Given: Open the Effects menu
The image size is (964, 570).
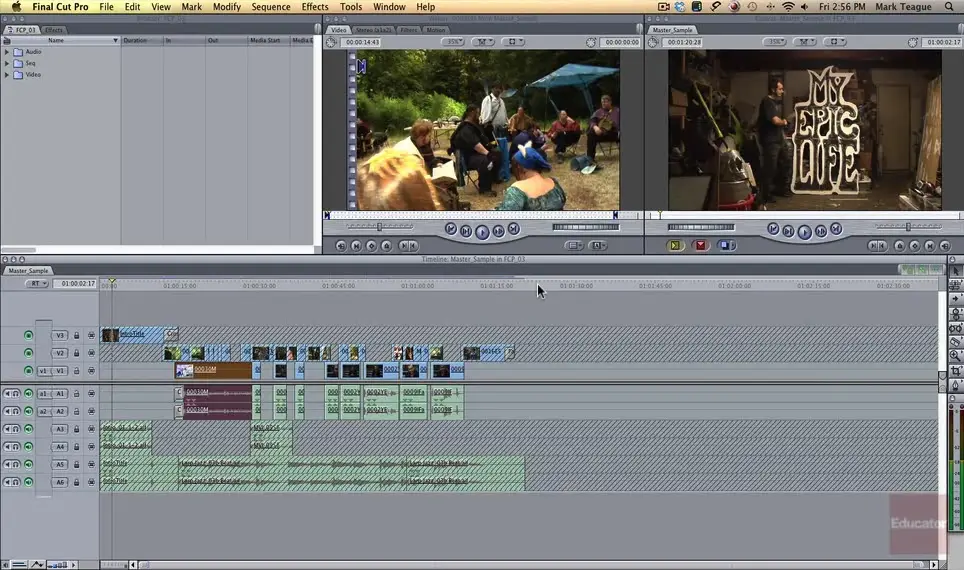Looking at the screenshot, I should 315,7.
